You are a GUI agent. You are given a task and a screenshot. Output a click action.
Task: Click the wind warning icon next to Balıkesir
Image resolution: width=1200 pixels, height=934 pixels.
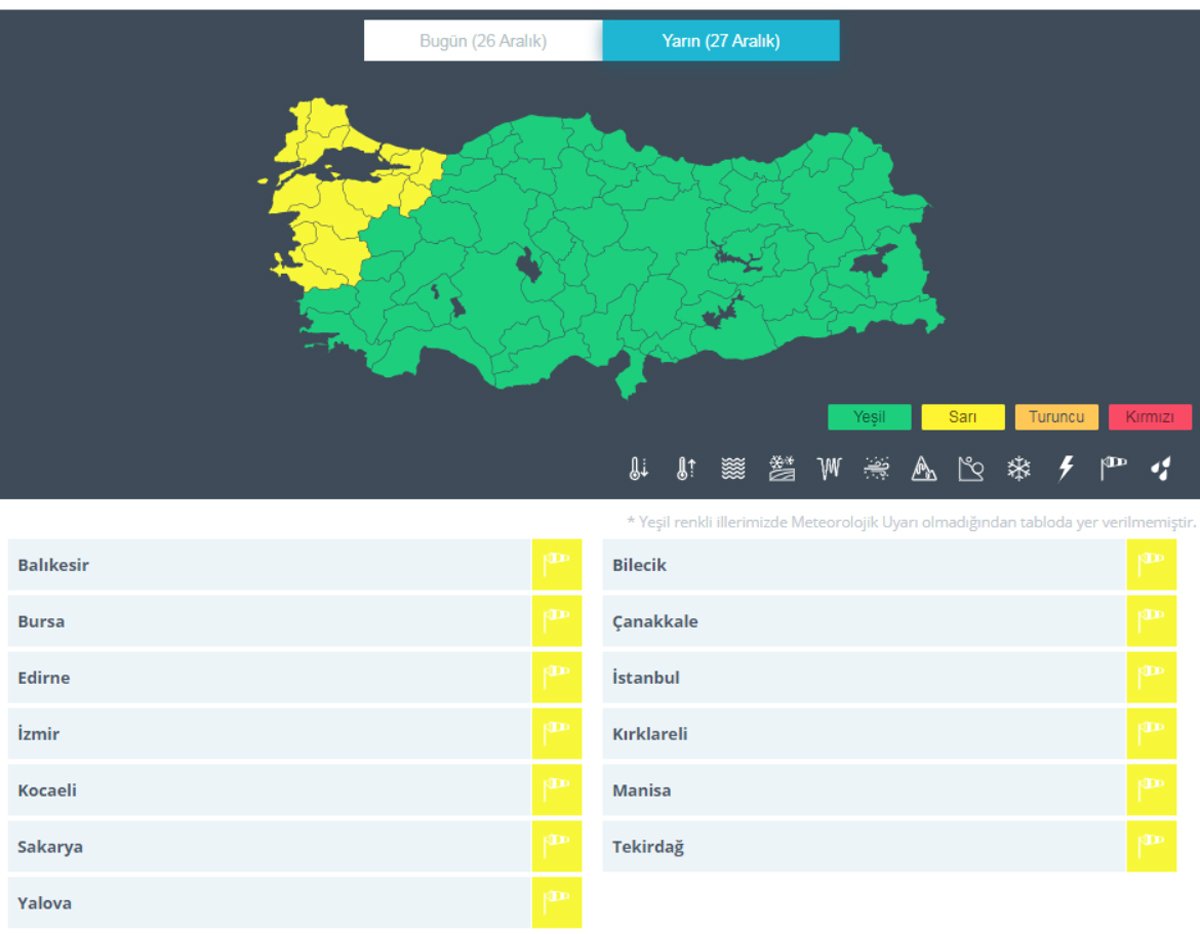point(556,565)
